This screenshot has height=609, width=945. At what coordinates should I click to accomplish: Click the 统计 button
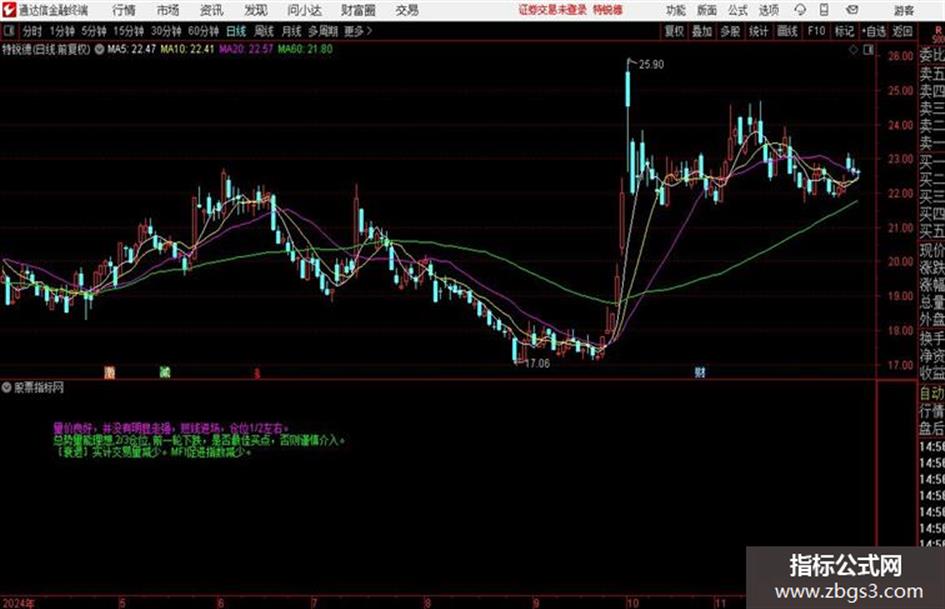[x=758, y=31]
